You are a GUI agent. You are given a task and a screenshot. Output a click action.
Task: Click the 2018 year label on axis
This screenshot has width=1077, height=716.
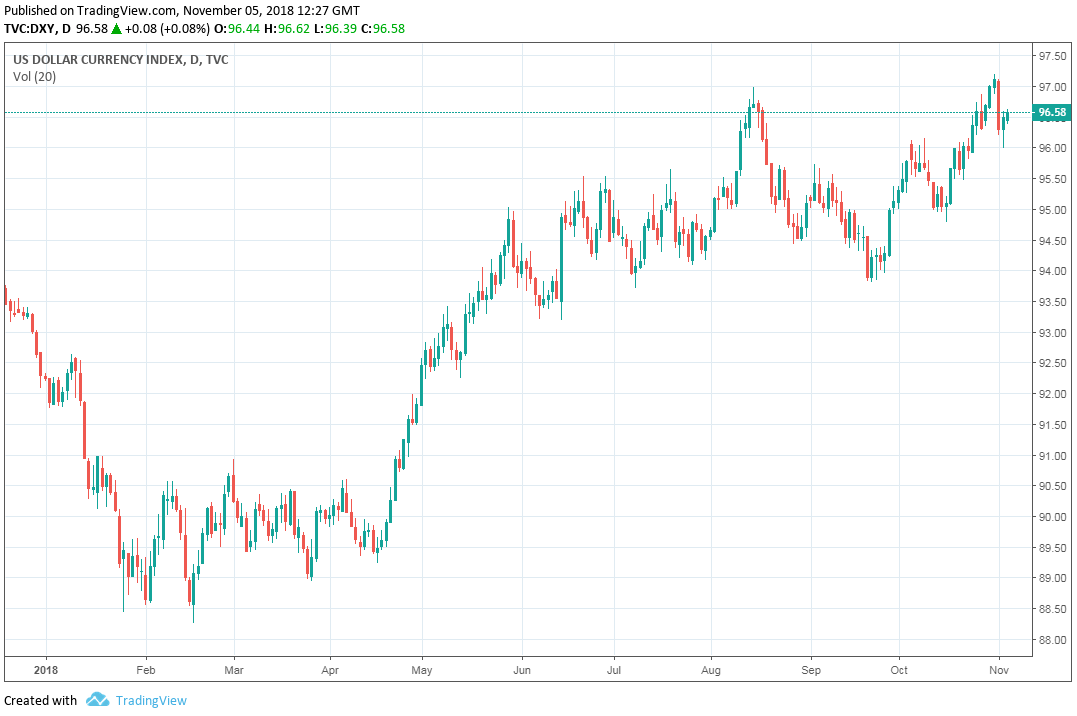point(46,669)
